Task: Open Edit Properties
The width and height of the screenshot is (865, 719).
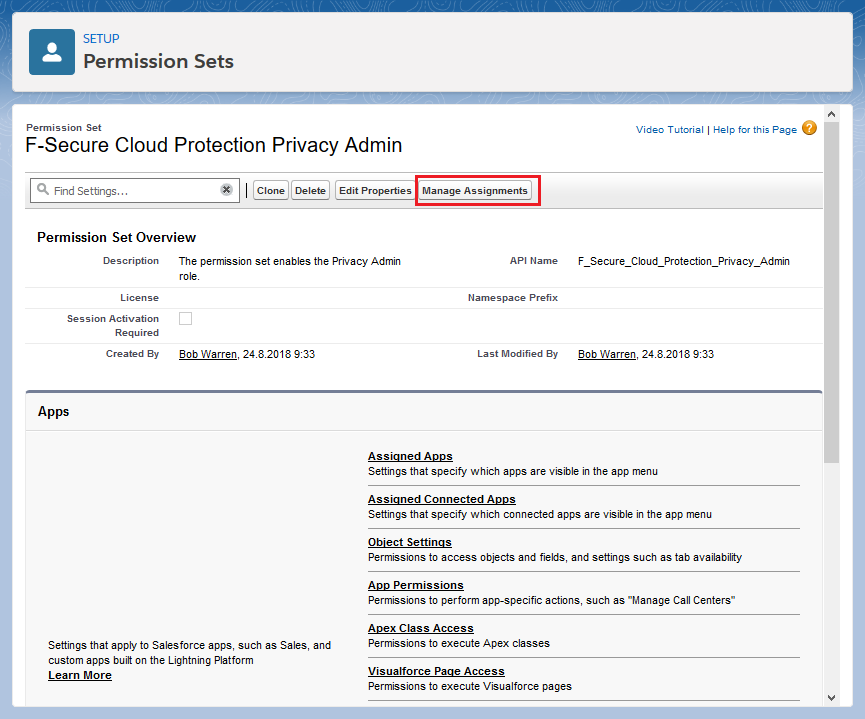Action: pyautogui.click(x=375, y=190)
